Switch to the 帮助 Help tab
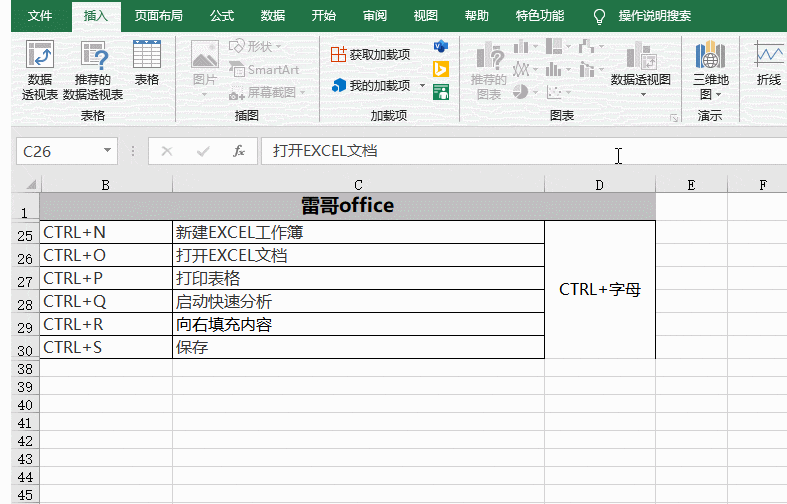Image resolution: width=787 pixels, height=504 pixels. (x=477, y=16)
